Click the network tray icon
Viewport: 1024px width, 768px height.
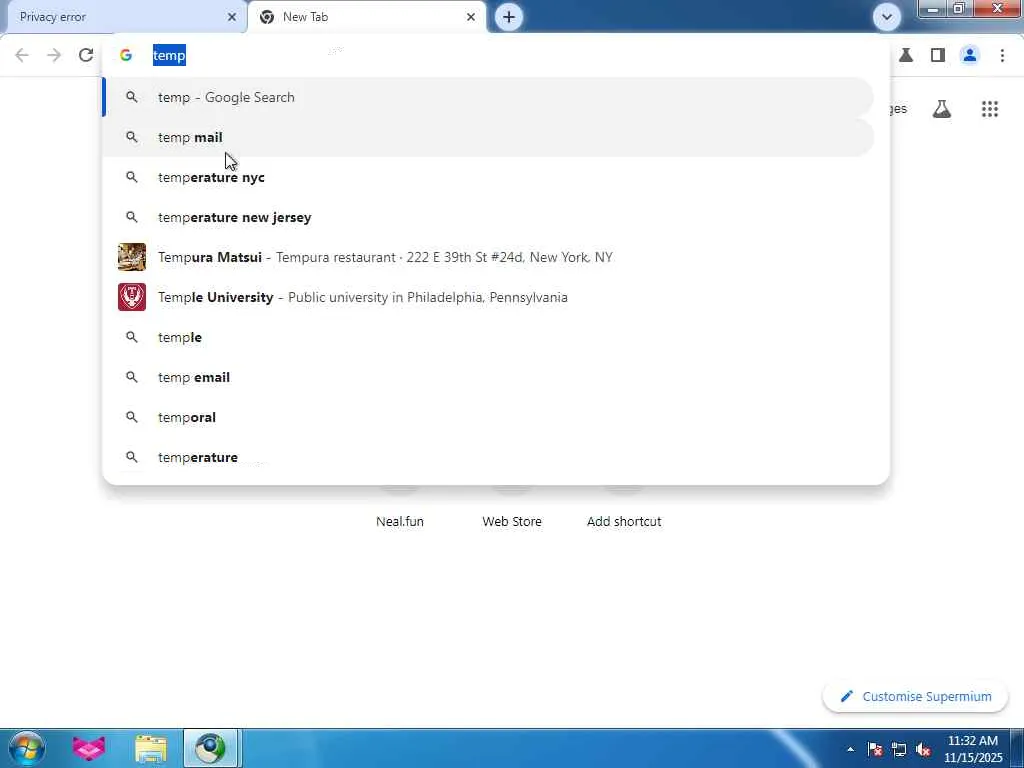[899, 749]
